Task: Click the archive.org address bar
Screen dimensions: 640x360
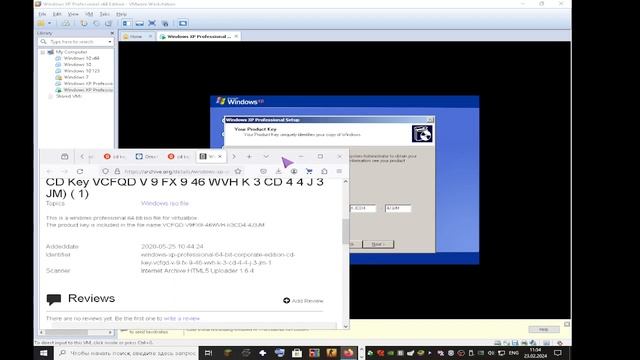Action: click(173, 171)
